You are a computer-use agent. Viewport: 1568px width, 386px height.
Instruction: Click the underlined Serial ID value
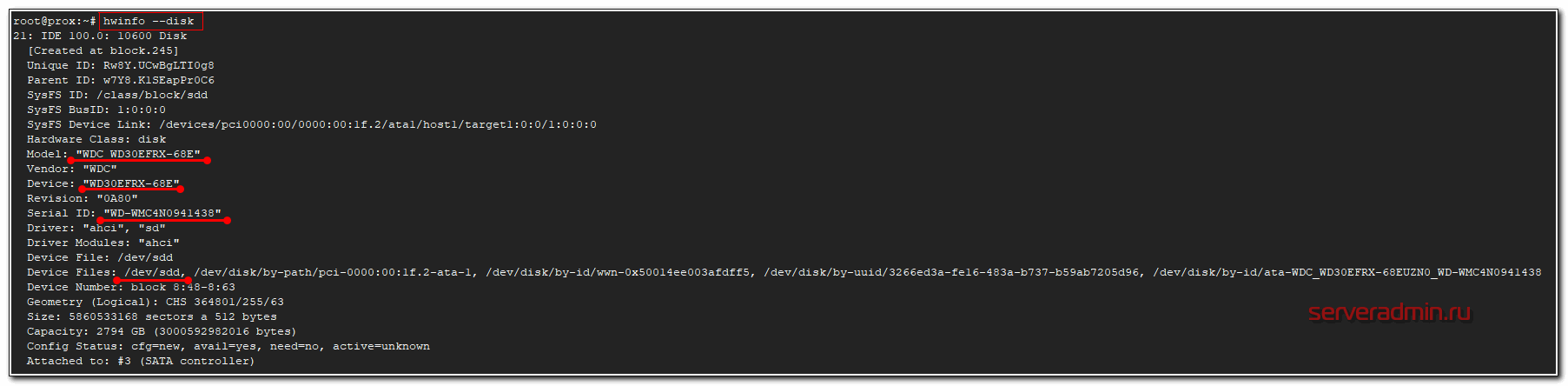[x=162, y=213]
